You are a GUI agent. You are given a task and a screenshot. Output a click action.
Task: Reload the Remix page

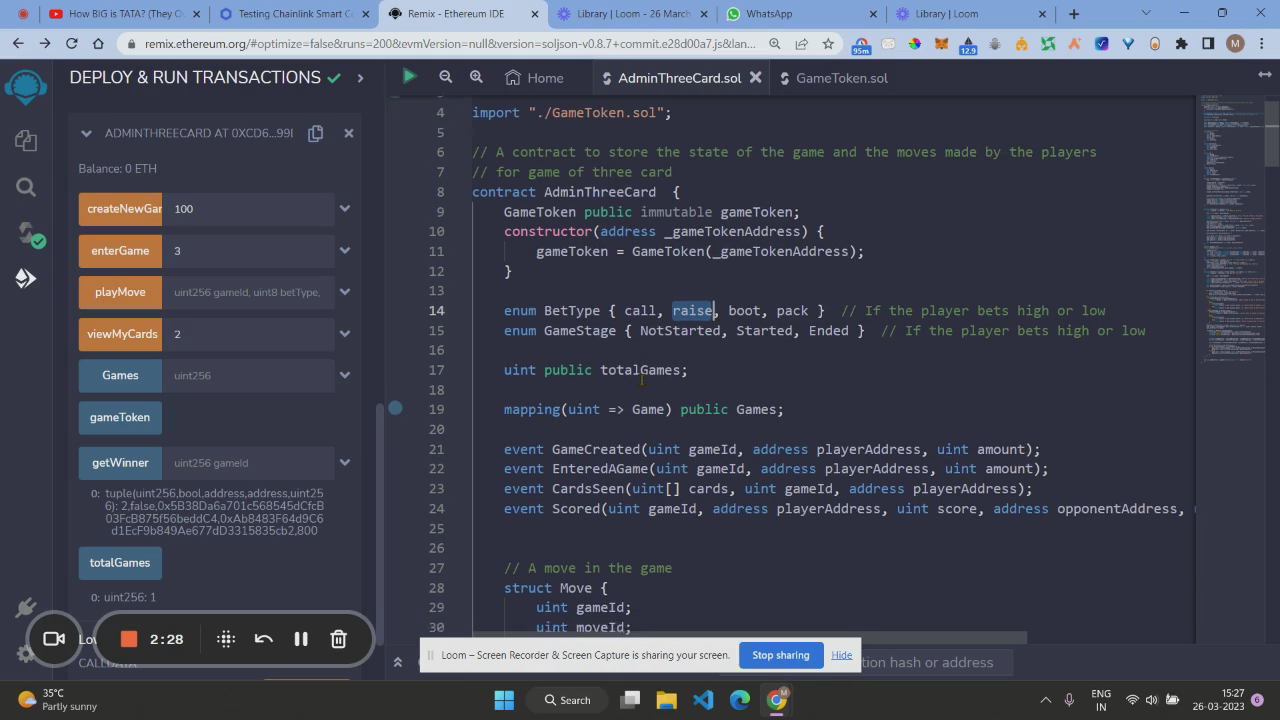coord(72,44)
